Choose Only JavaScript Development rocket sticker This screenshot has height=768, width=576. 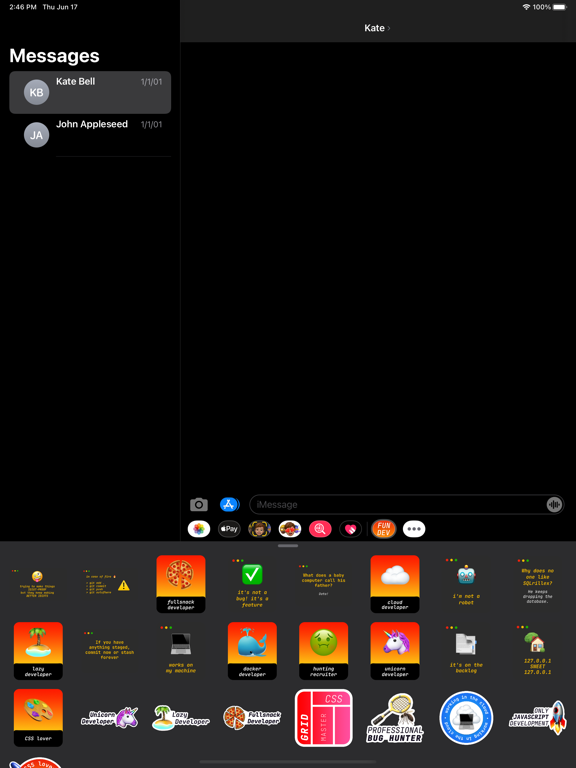(x=537, y=718)
